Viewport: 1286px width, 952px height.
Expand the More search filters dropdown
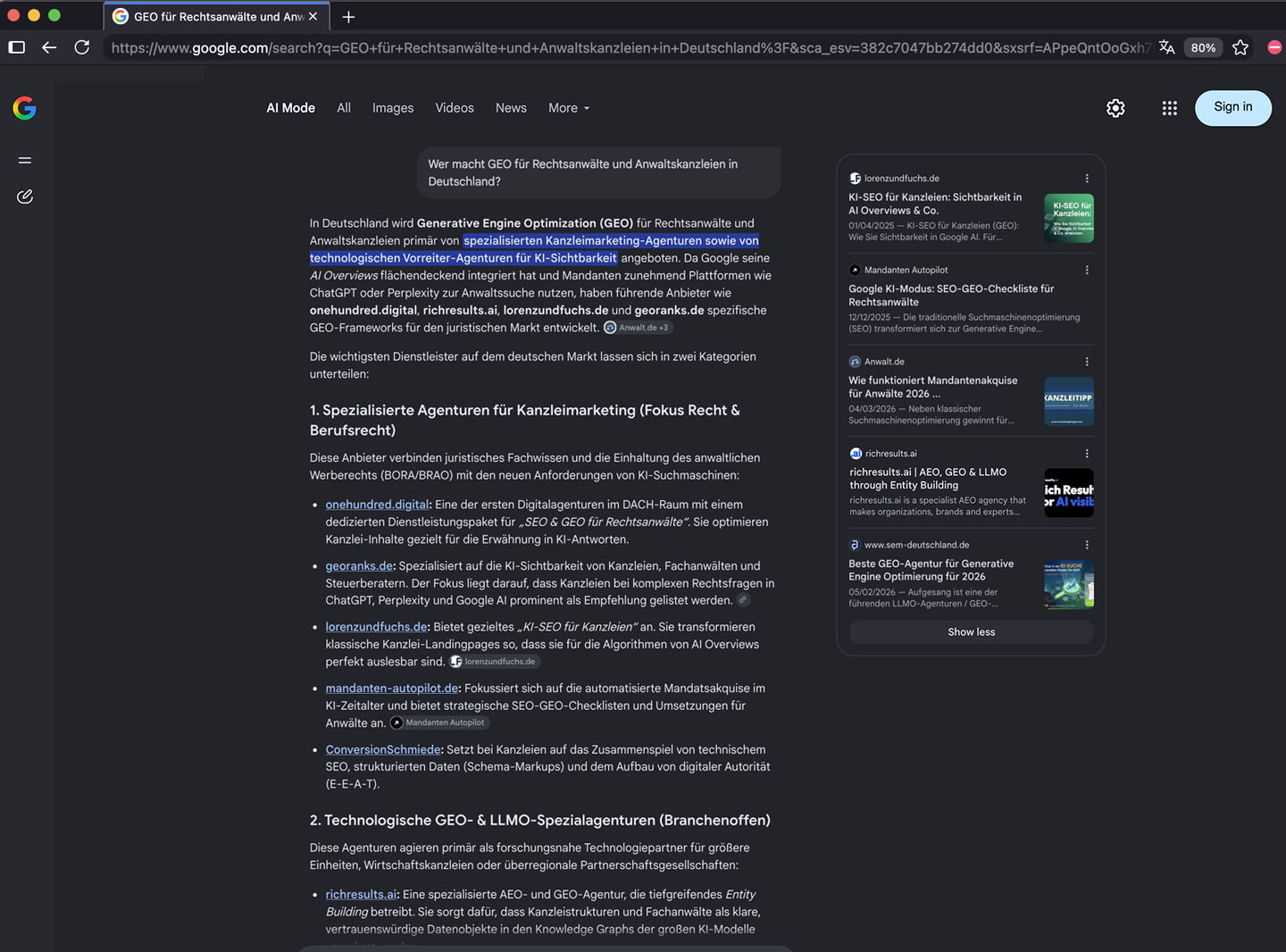coord(569,108)
